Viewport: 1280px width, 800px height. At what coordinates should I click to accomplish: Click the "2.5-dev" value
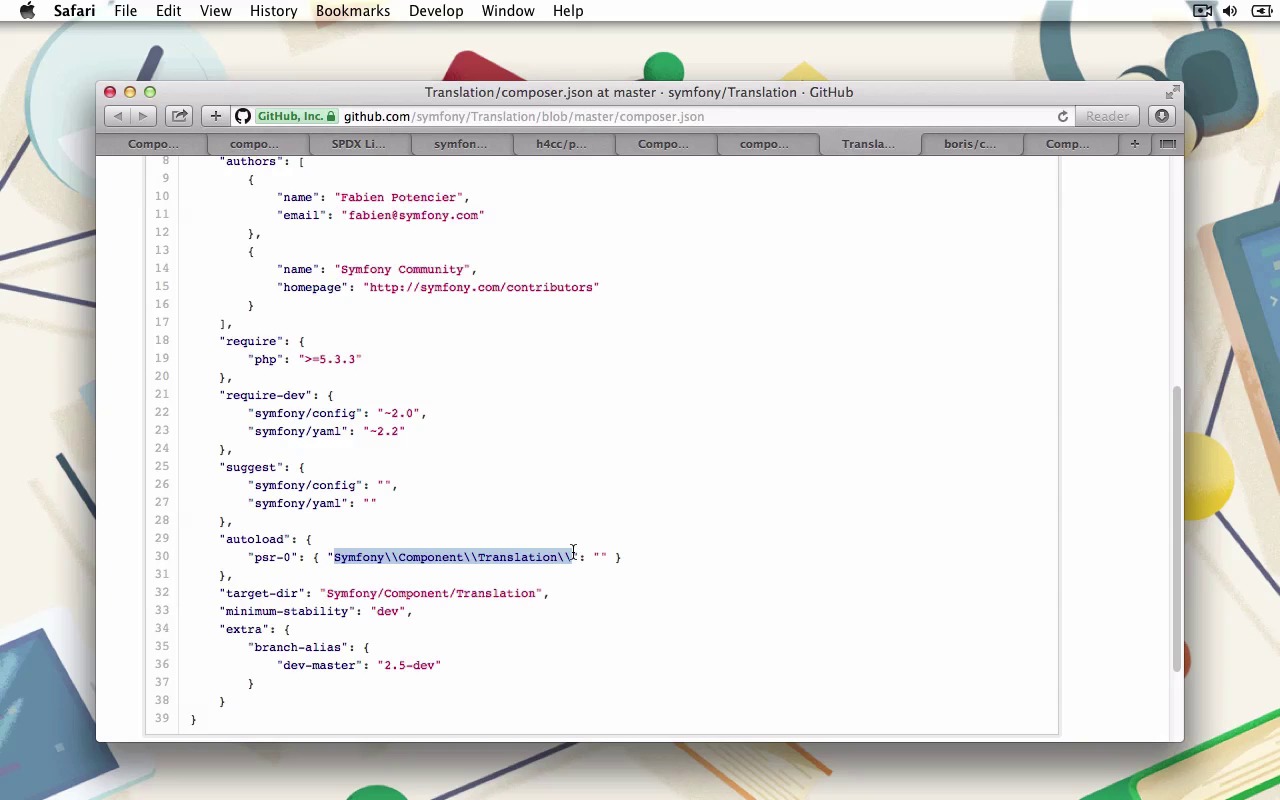click(409, 665)
